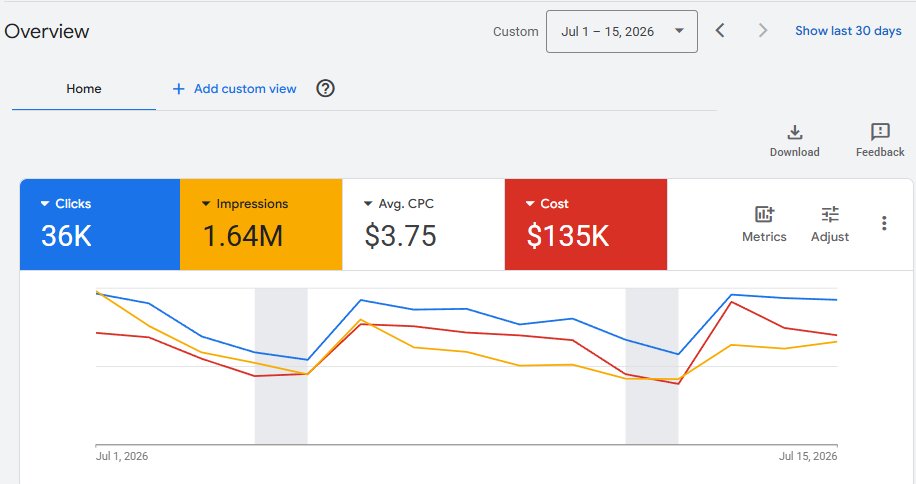Click Show last 30 days link
The height and width of the screenshot is (484, 916).
click(x=848, y=31)
